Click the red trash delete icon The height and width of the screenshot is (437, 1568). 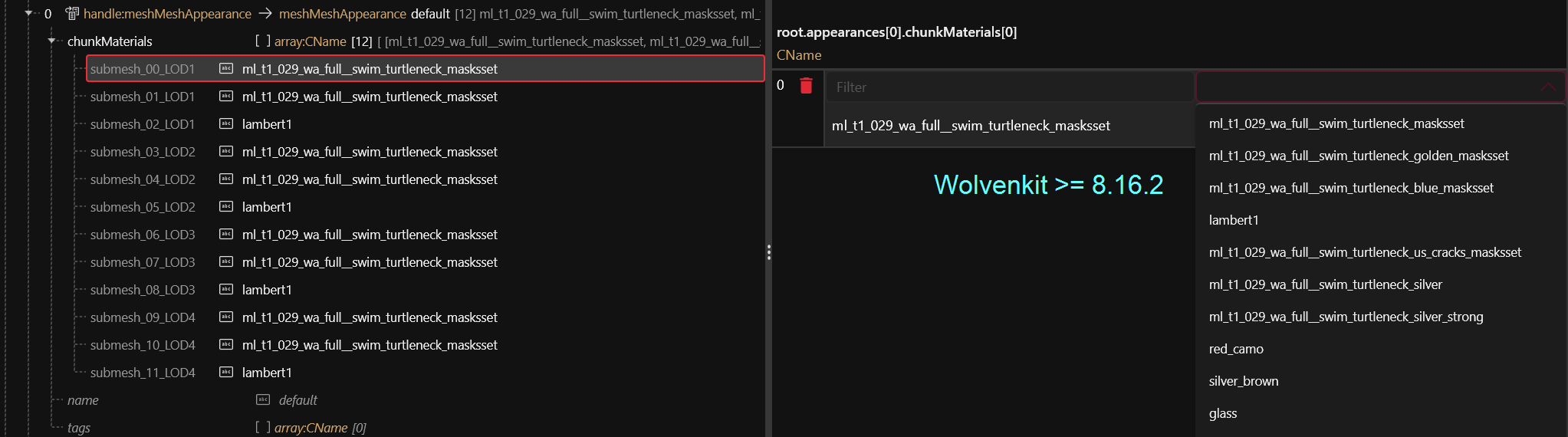[x=806, y=85]
